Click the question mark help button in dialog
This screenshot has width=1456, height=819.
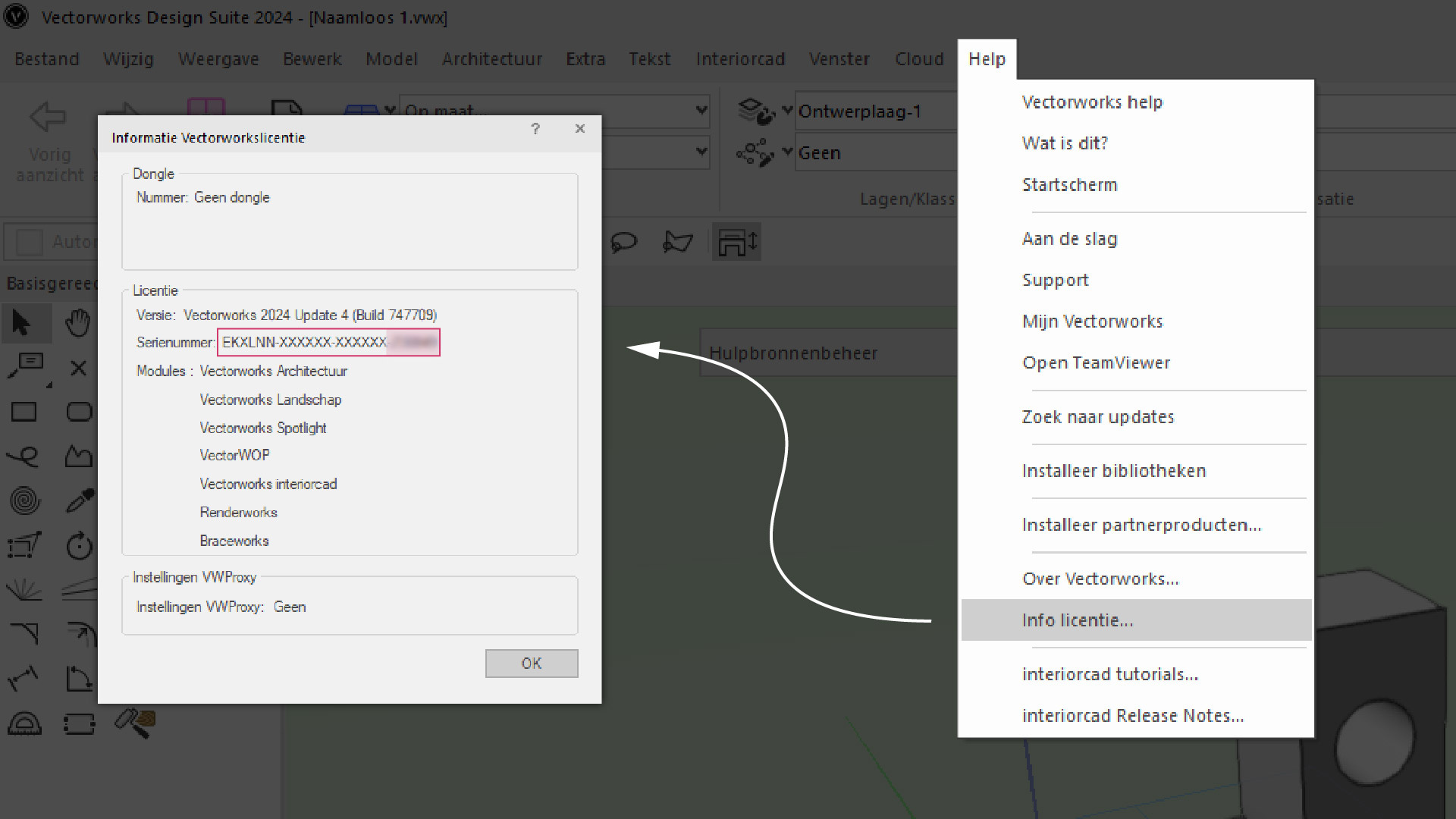click(x=535, y=129)
